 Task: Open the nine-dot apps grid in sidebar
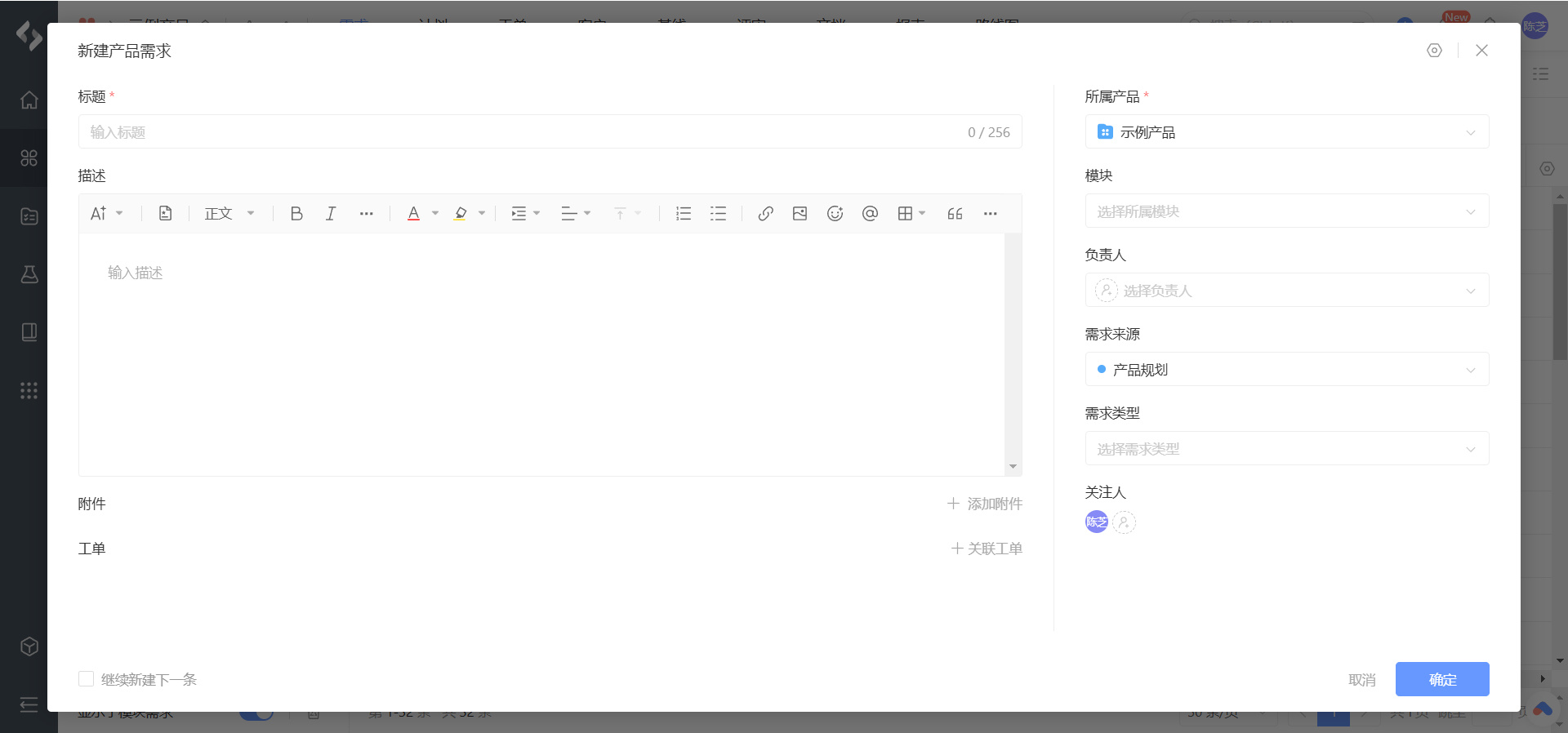point(29,391)
